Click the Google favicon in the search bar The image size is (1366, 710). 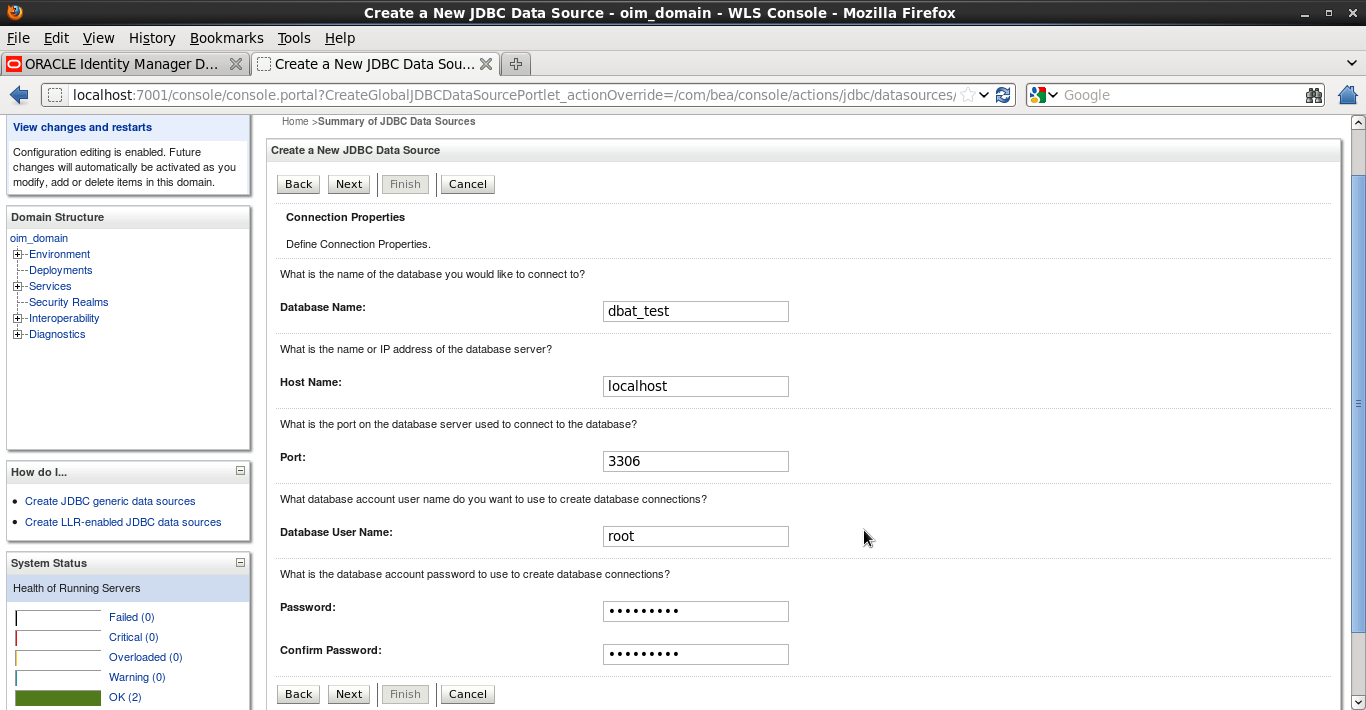(x=1037, y=94)
